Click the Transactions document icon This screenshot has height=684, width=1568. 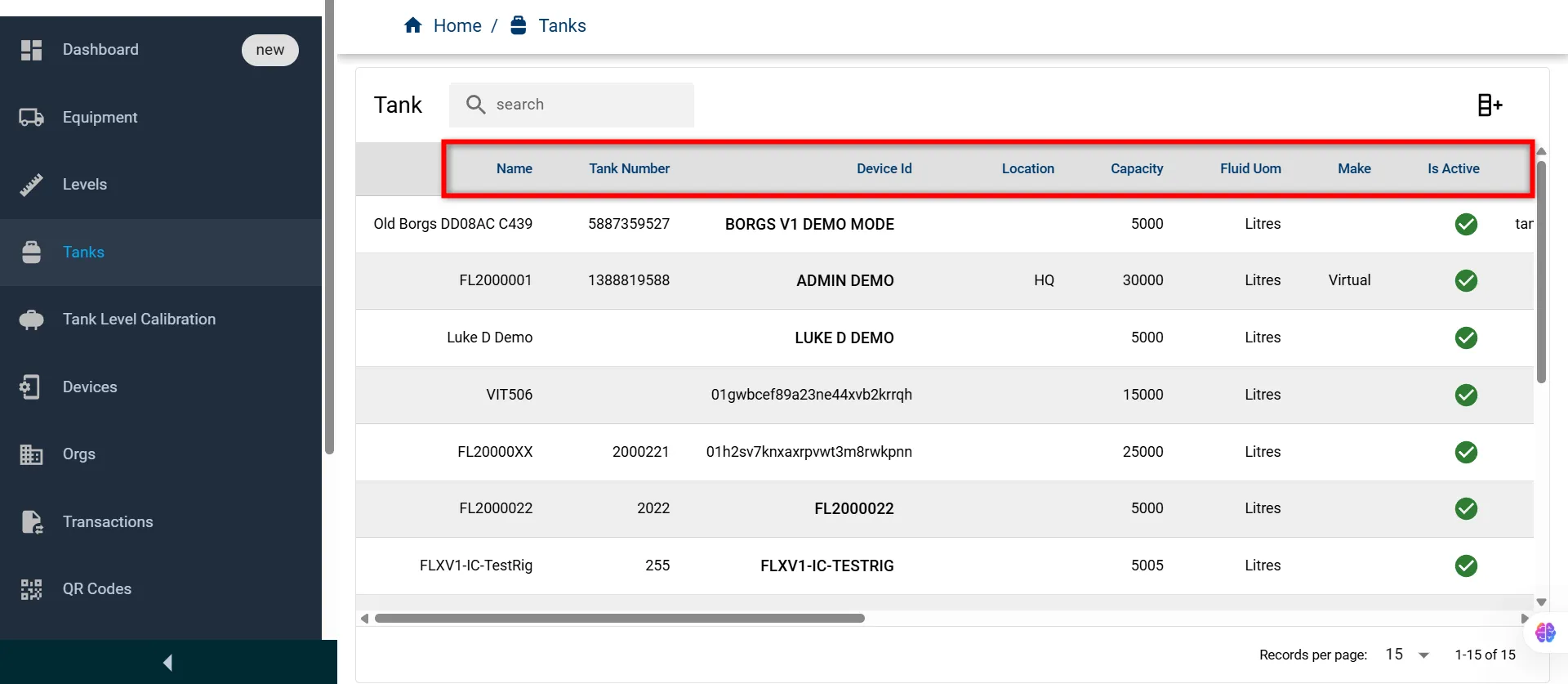[31, 521]
